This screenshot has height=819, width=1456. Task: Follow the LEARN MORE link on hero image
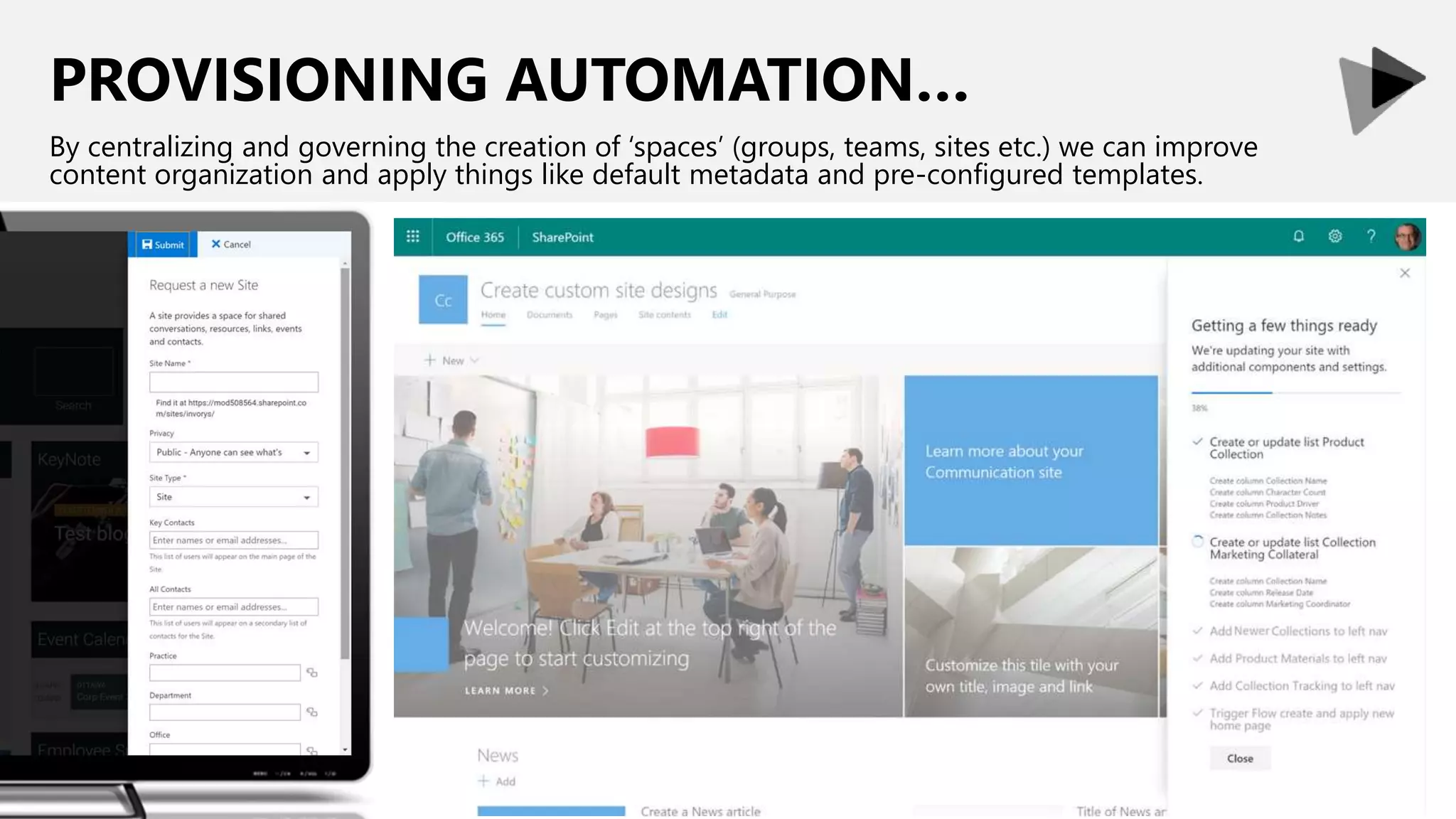click(506, 690)
